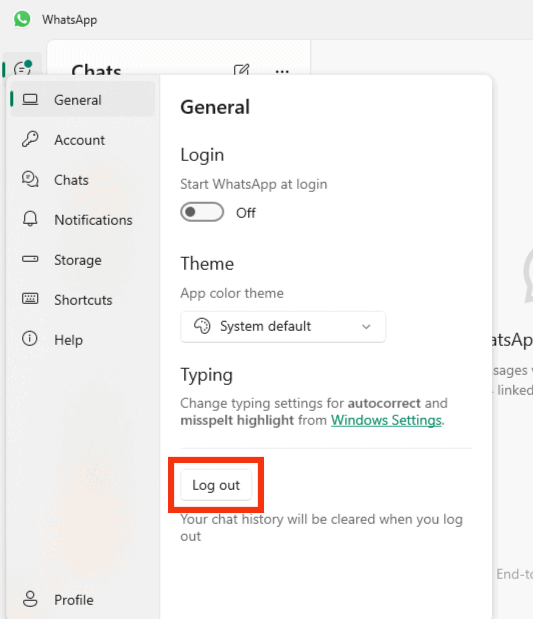The height and width of the screenshot is (619, 533).
Task: Select the General settings tab
Action: pos(83,100)
